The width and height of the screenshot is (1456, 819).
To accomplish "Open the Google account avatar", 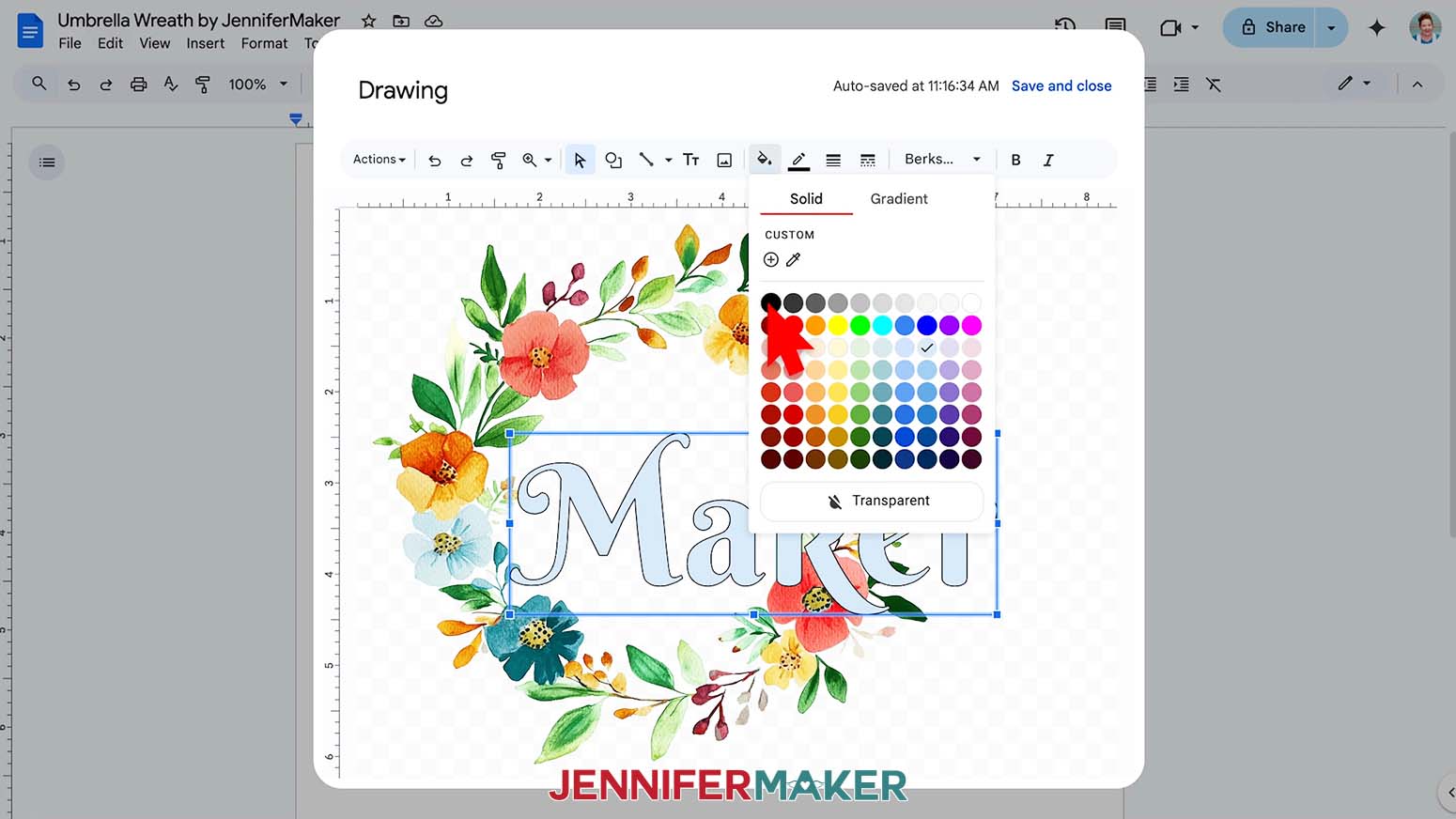I will tap(1425, 27).
